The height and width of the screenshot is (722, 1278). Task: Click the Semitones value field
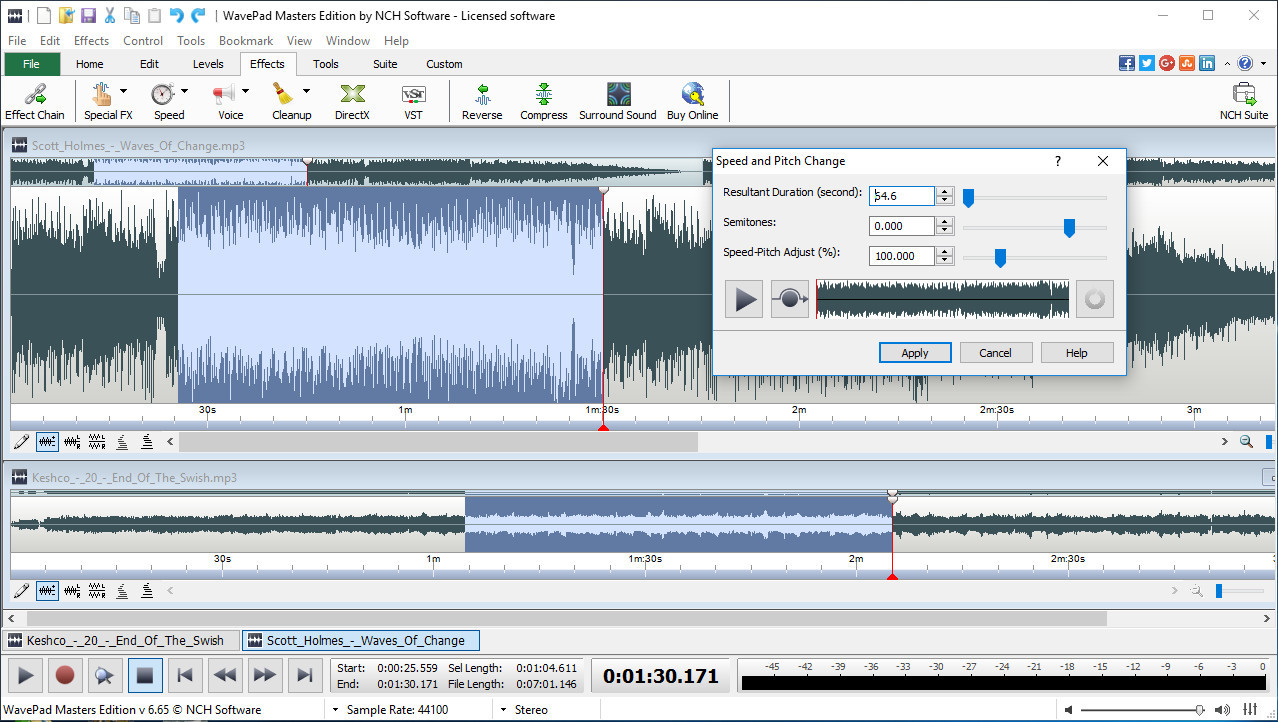902,227
